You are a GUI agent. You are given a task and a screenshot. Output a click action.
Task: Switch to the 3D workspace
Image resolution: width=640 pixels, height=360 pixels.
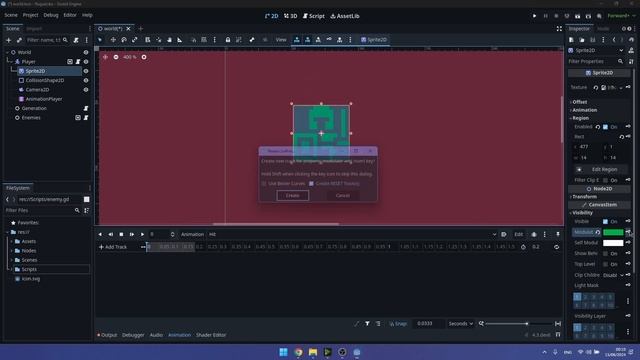291,16
